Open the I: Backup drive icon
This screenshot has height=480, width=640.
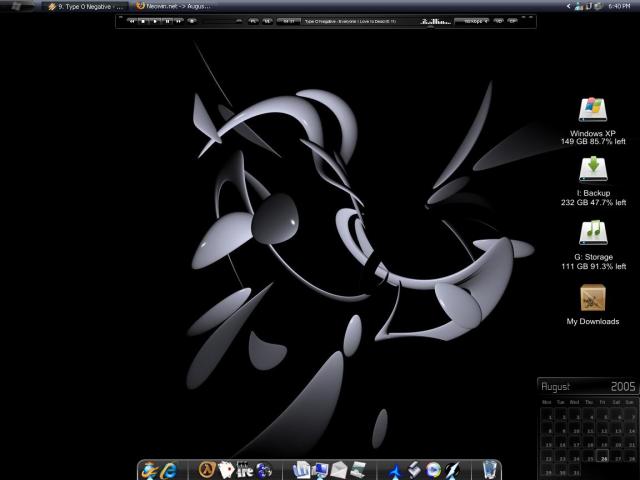pyautogui.click(x=593, y=169)
